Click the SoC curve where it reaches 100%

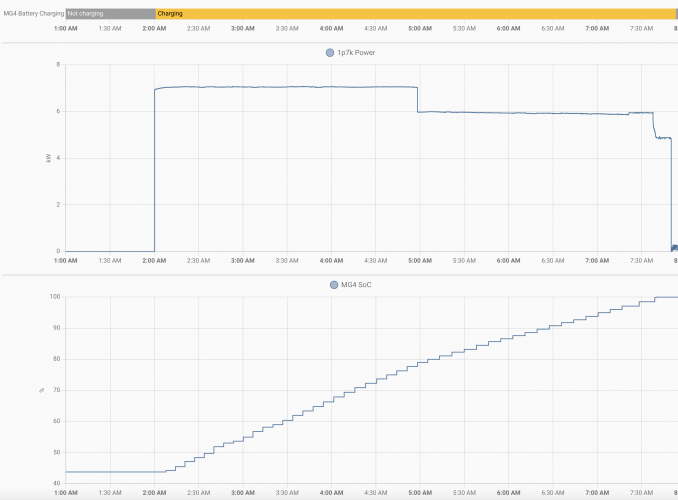665,297
